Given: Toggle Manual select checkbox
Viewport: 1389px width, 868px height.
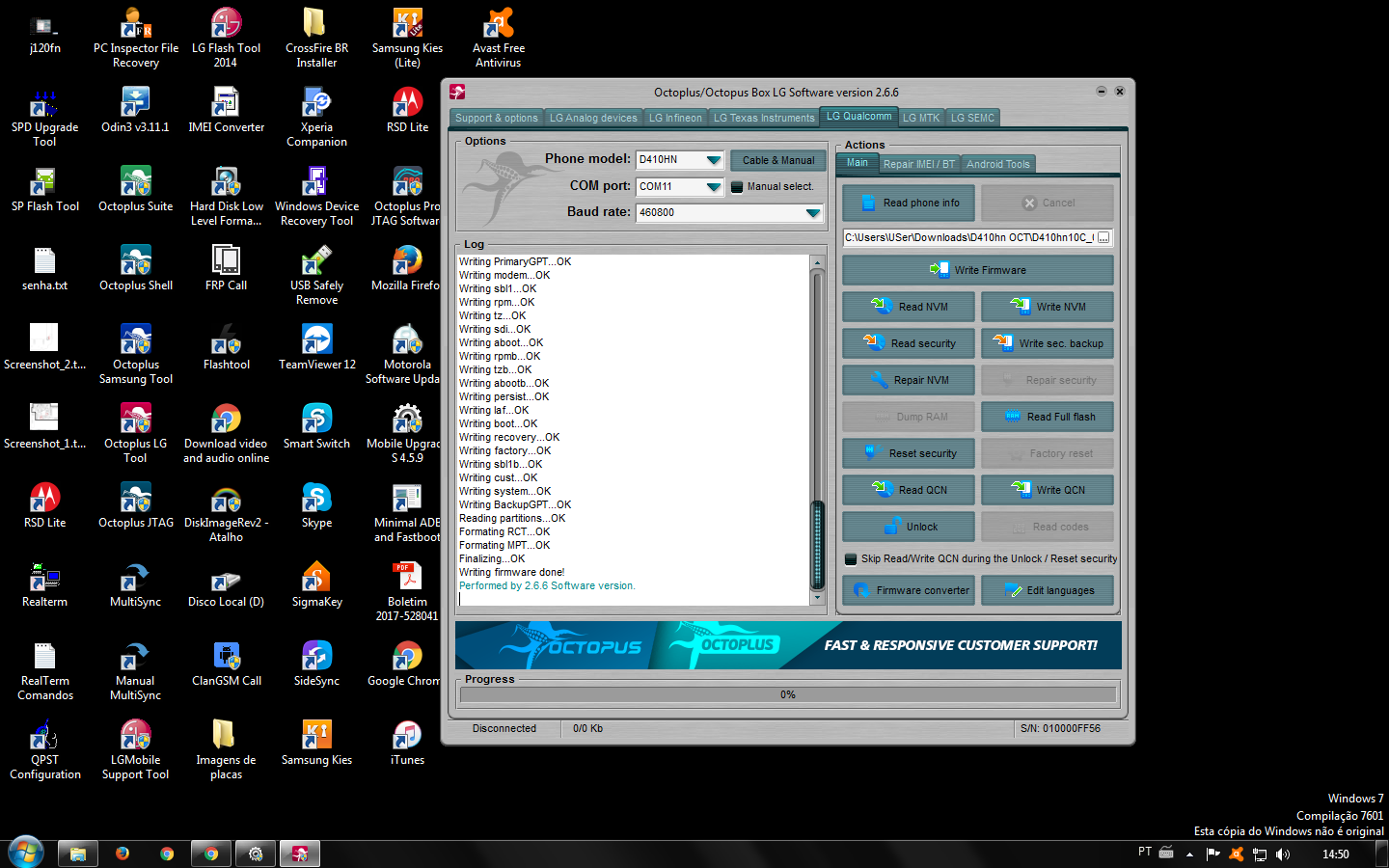Looking at the screenshot, I should coord(737,187).
